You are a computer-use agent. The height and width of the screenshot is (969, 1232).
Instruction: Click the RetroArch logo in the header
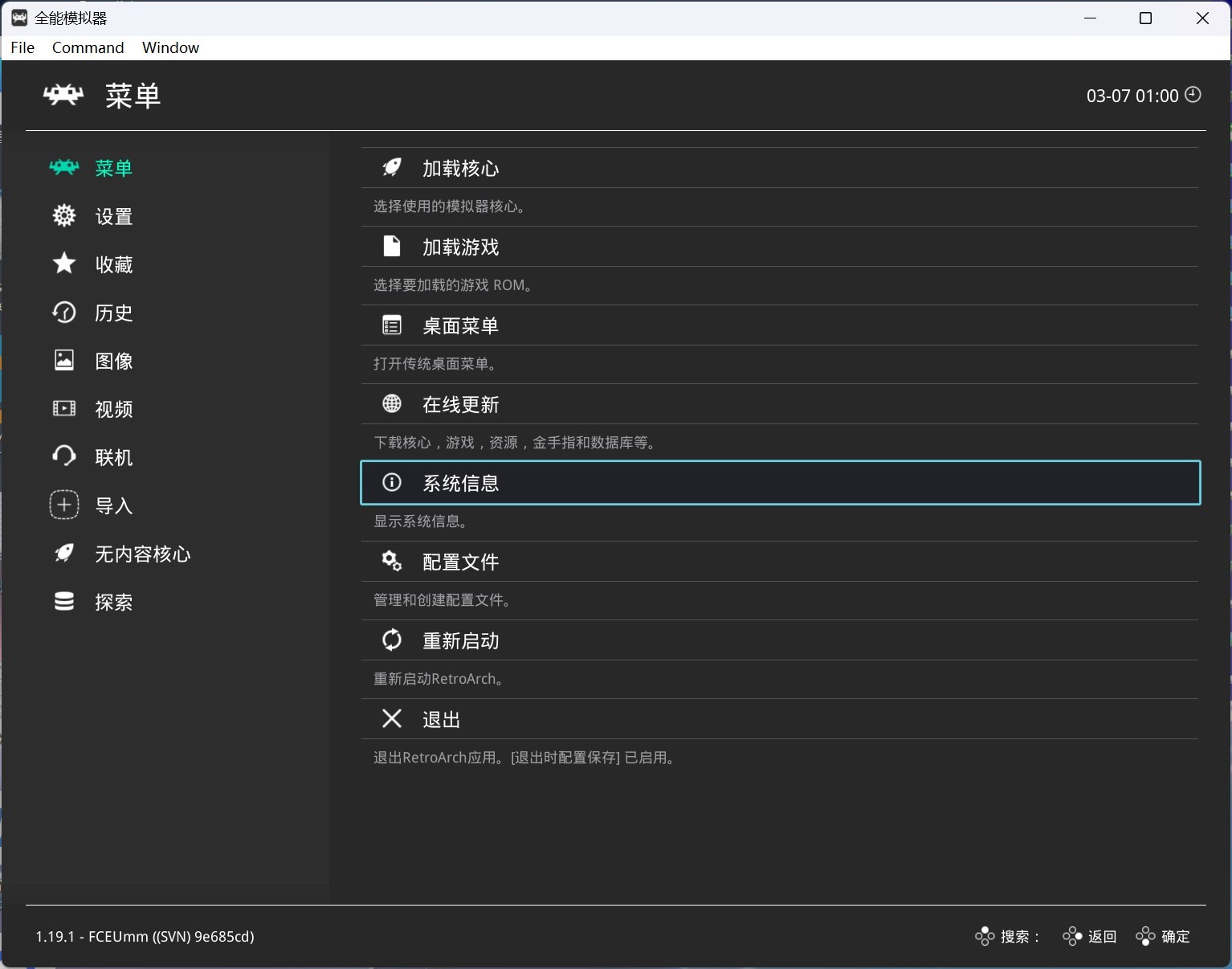click(63, 95)
